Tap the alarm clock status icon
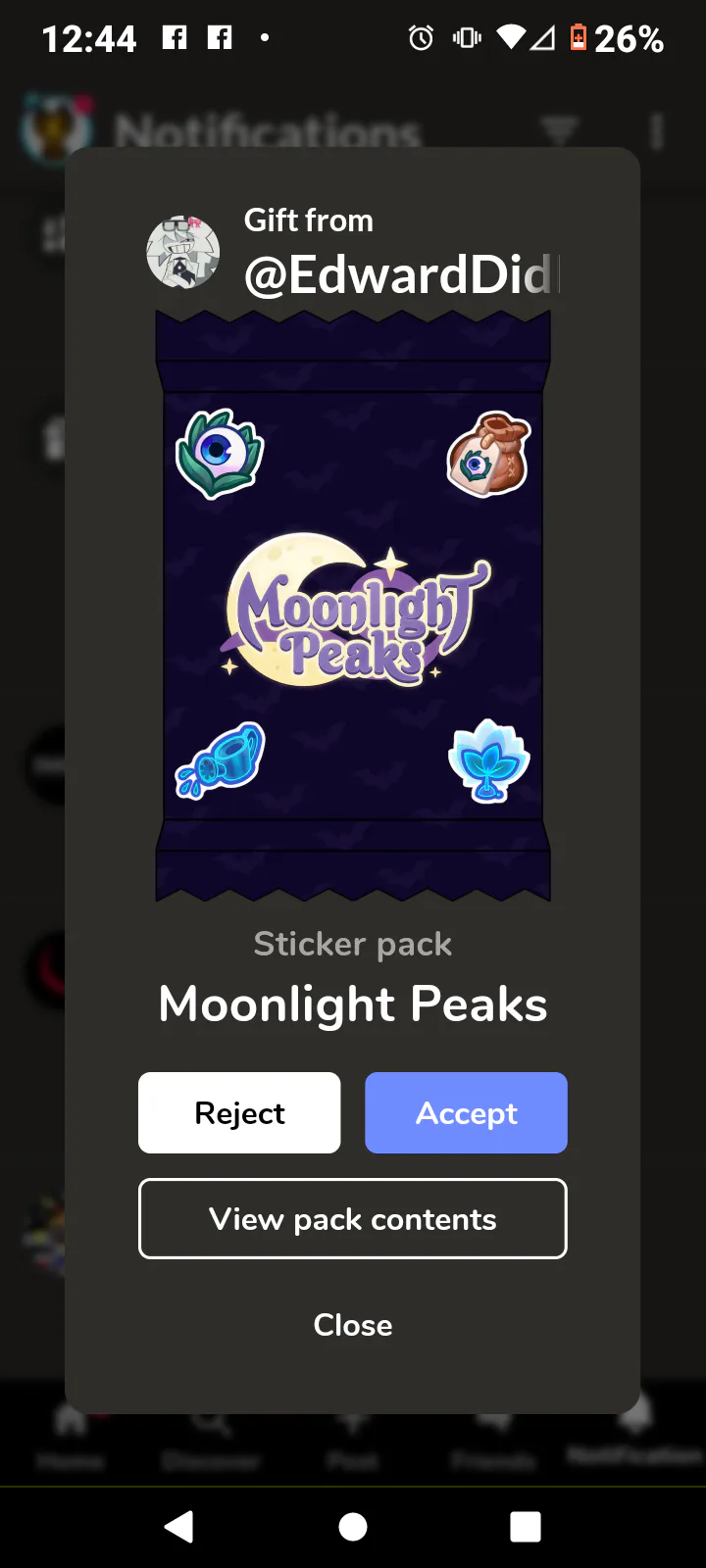This screenshot has width=706, height=1568. (421, 38)
